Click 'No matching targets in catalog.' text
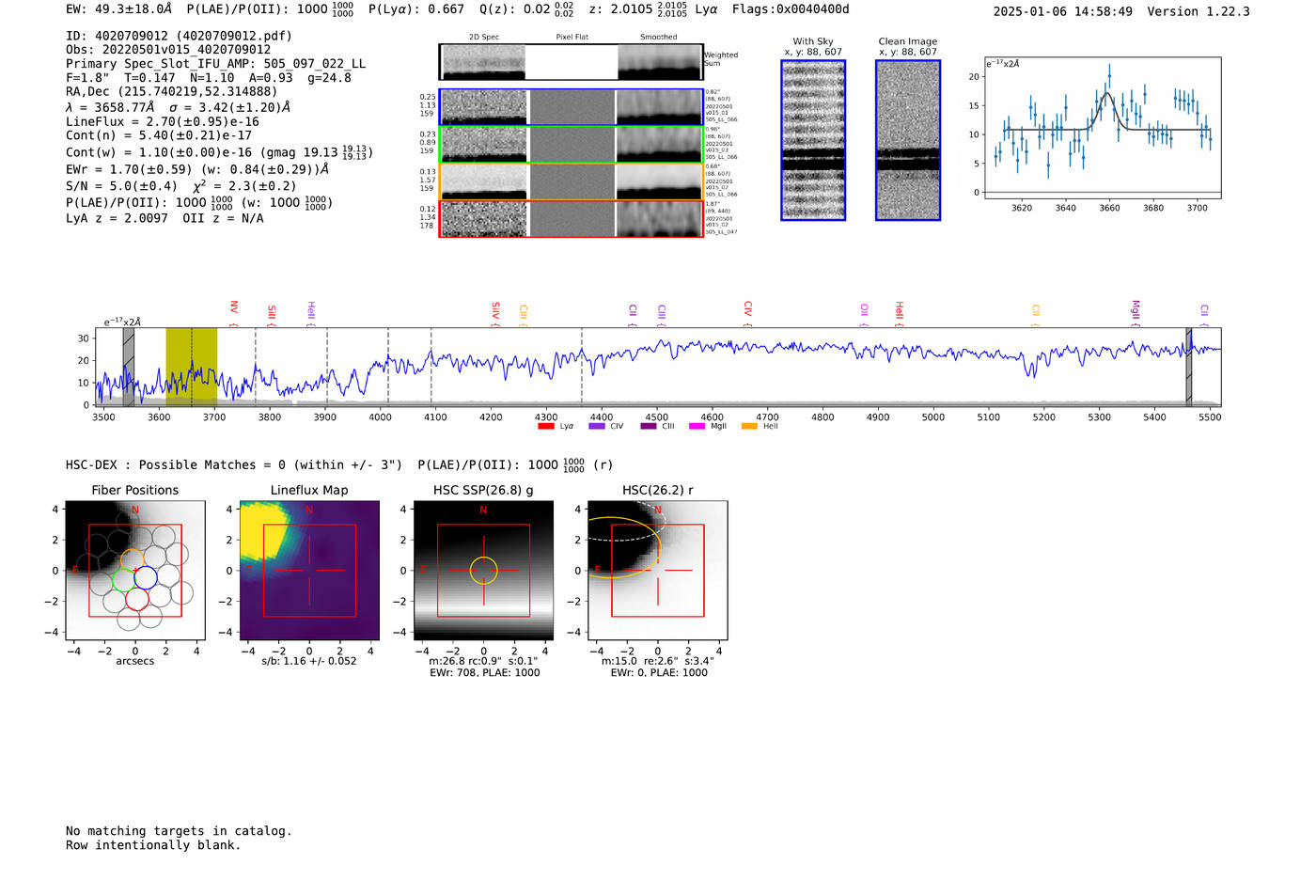The width and height of the screenshot is (1316, 896). click(x=179, y=831)
